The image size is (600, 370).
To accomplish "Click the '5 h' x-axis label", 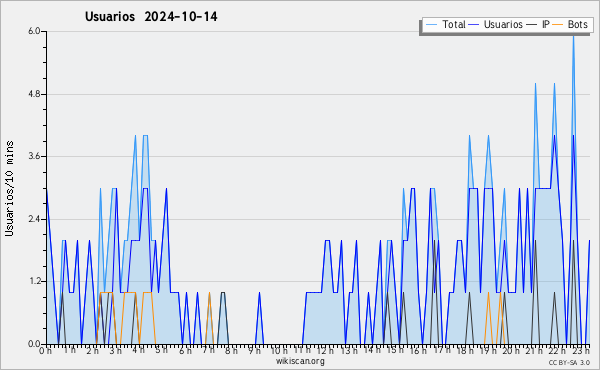I will [161, 350].
